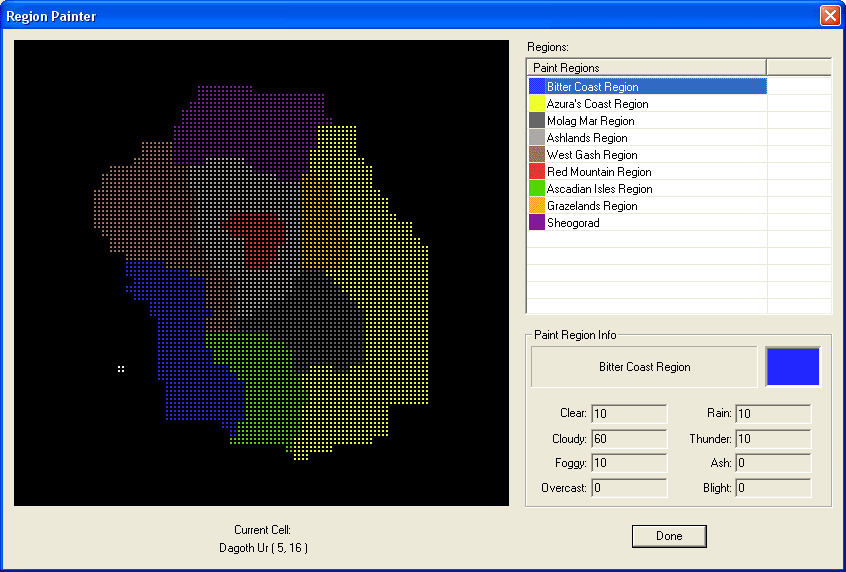This screenshot has height=572, width=846.
Task: Pick Grazelands Region from list
Action: coord(647,206)
